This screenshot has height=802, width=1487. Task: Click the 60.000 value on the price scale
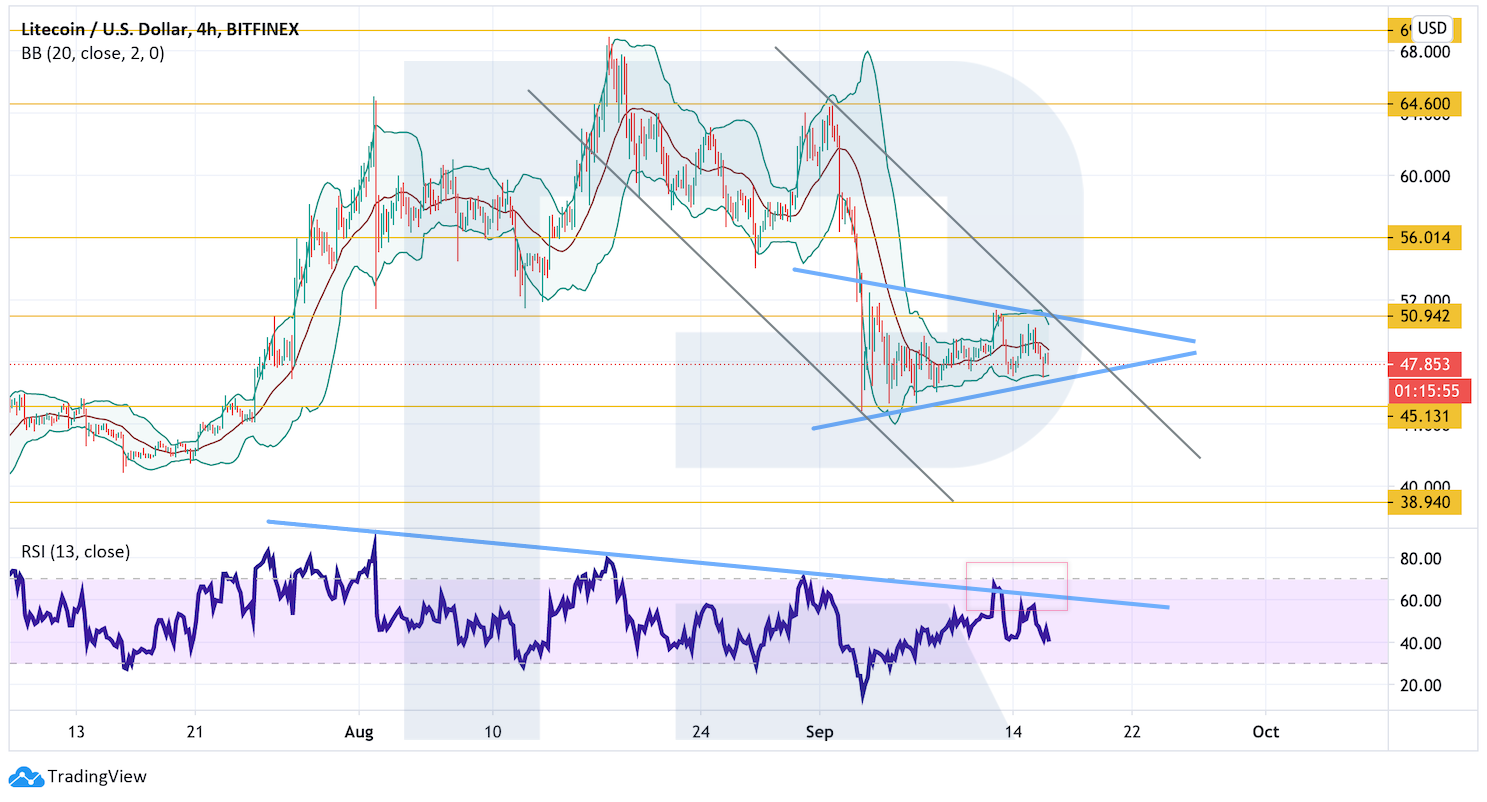coord(1421,177)
